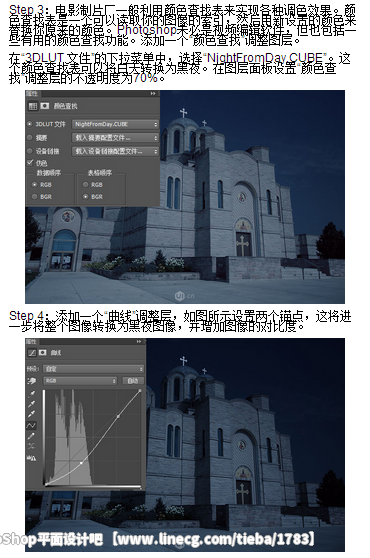Click the smooth curve values icon

click(32, 446)
